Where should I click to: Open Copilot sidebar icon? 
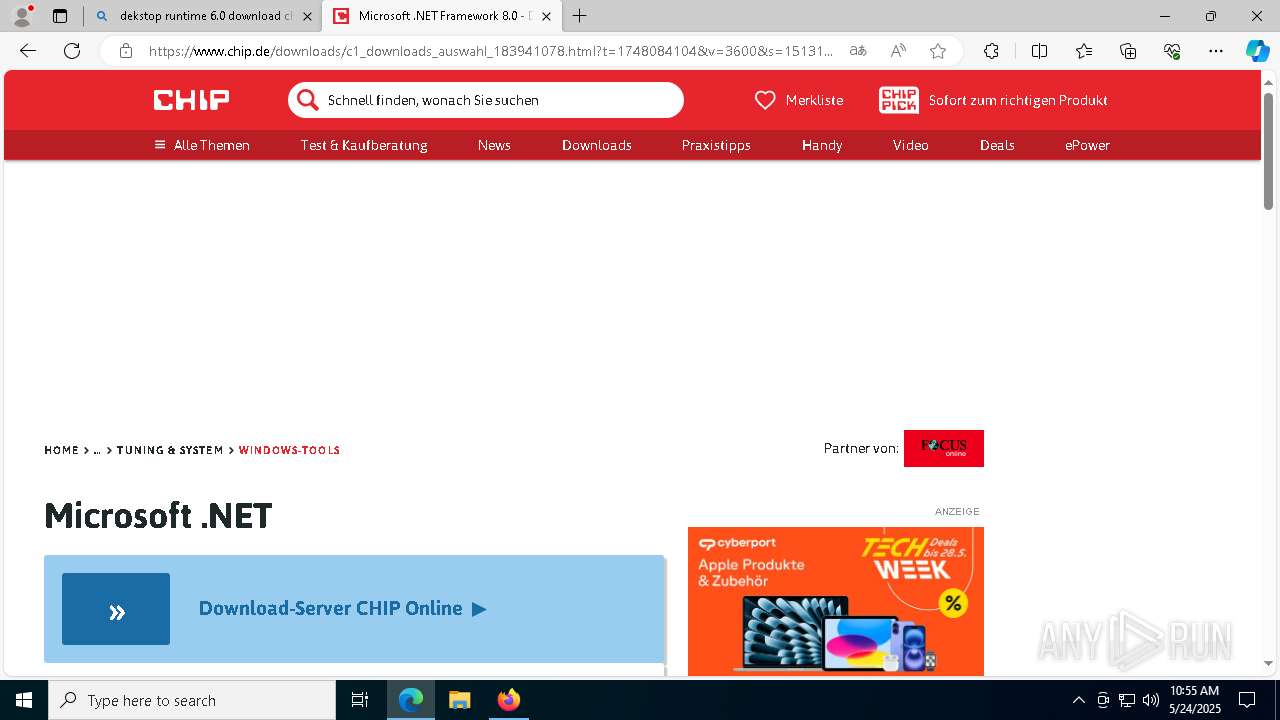click(x=1257, y=51)
